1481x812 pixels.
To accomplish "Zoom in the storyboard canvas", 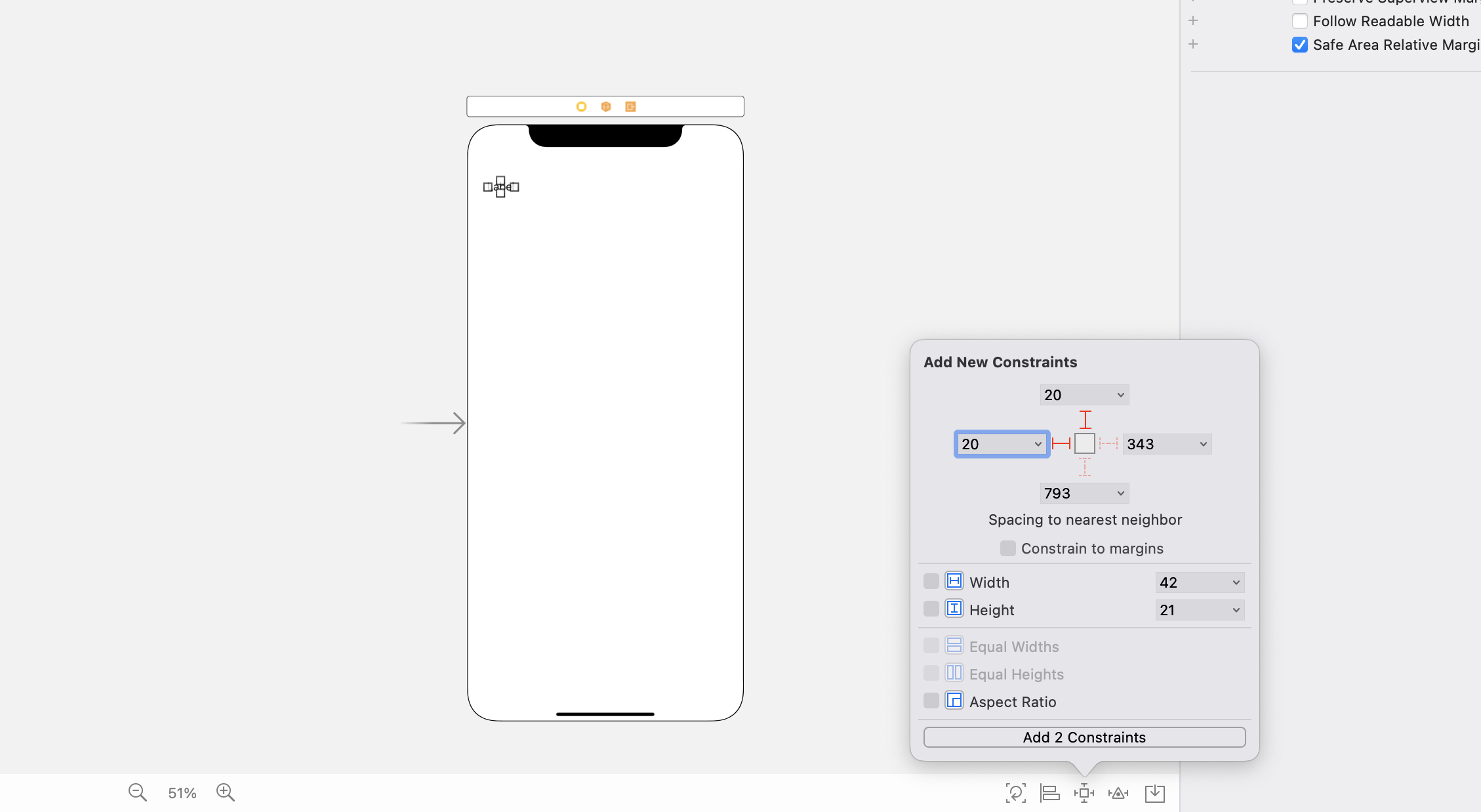I will (226, 792).
